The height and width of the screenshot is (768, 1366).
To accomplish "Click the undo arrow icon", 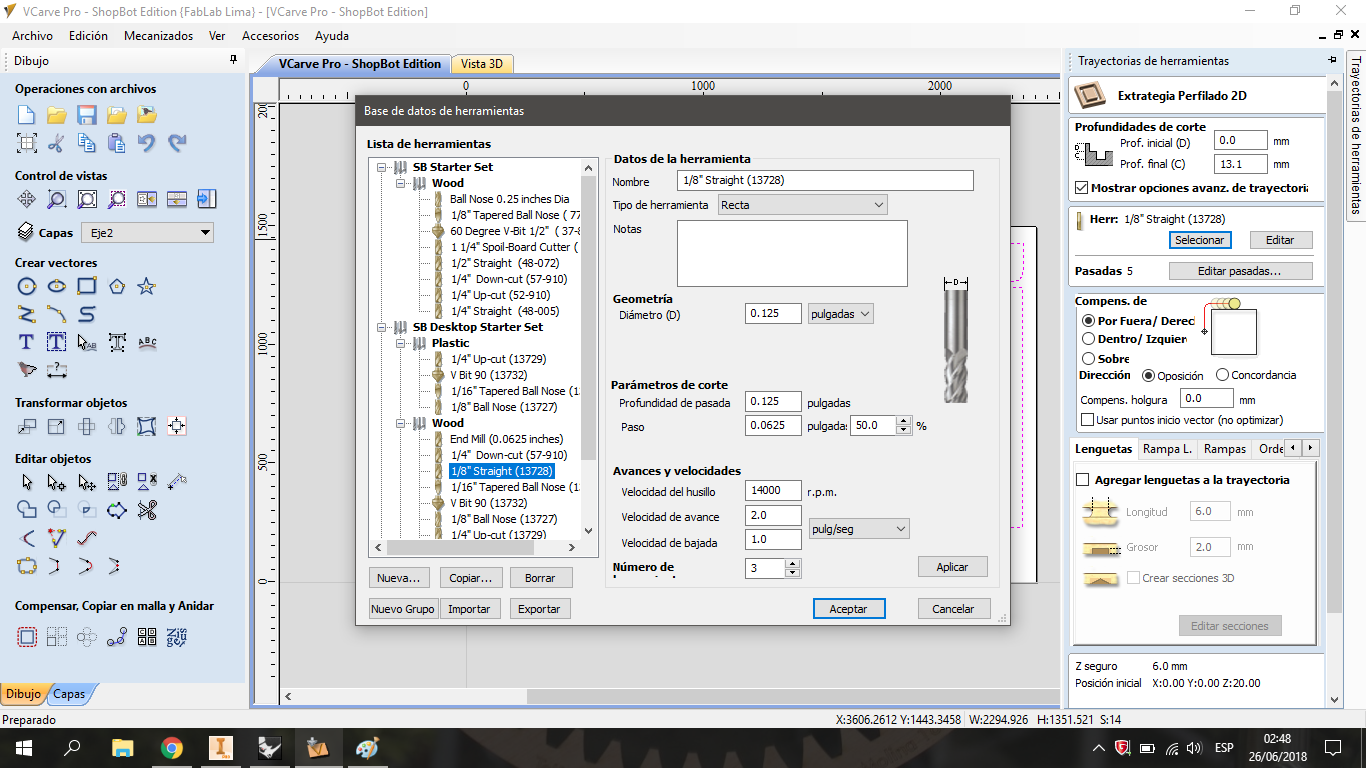I will pos(147,143).
